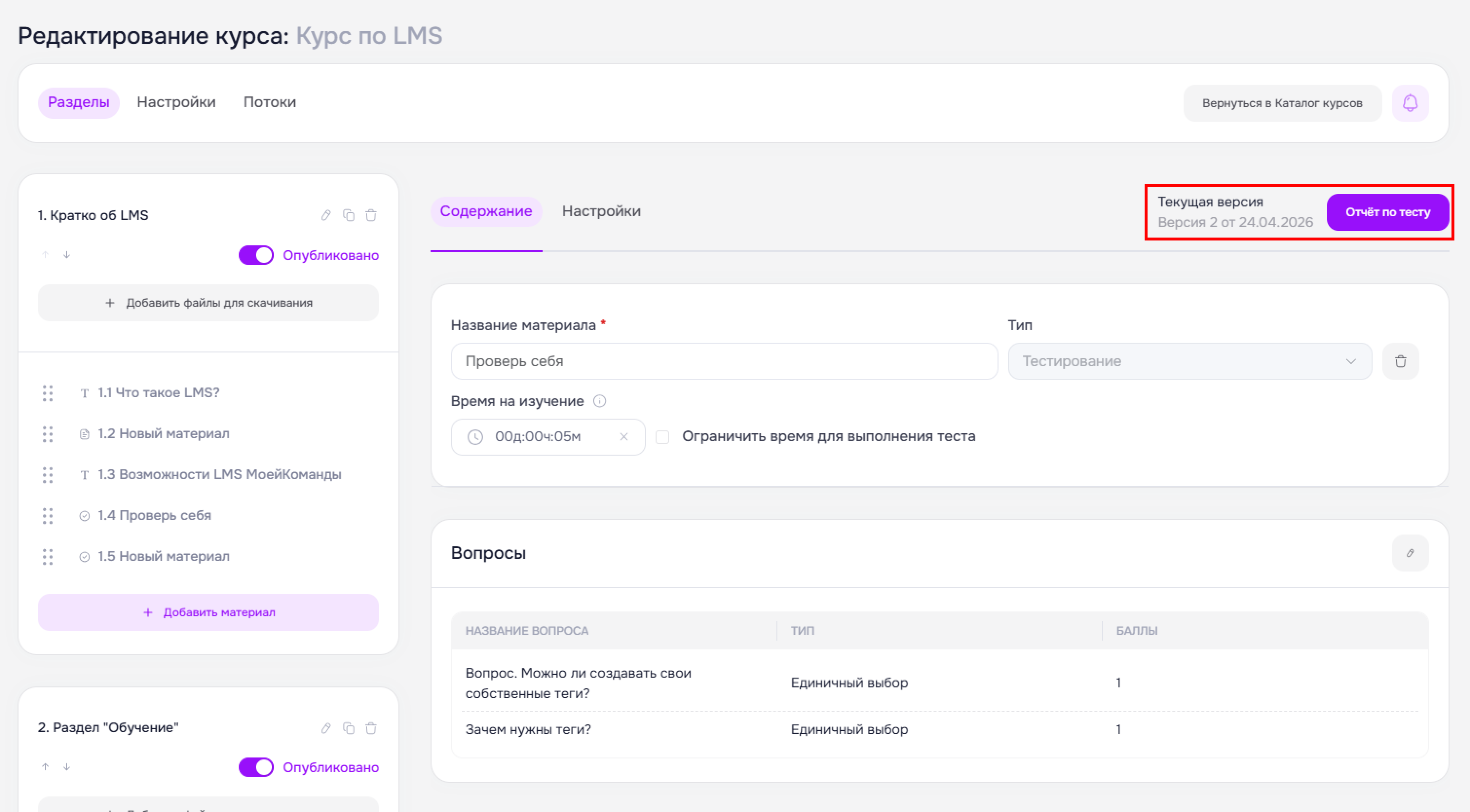
Task: Open the top "Настройки" course tab
Action: tap(176, 103)
